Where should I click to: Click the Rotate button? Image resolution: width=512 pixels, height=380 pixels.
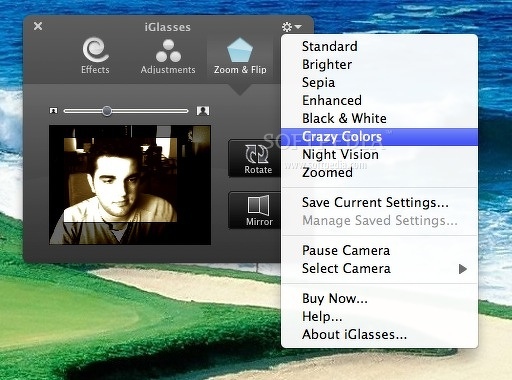(x=256, y=159)
